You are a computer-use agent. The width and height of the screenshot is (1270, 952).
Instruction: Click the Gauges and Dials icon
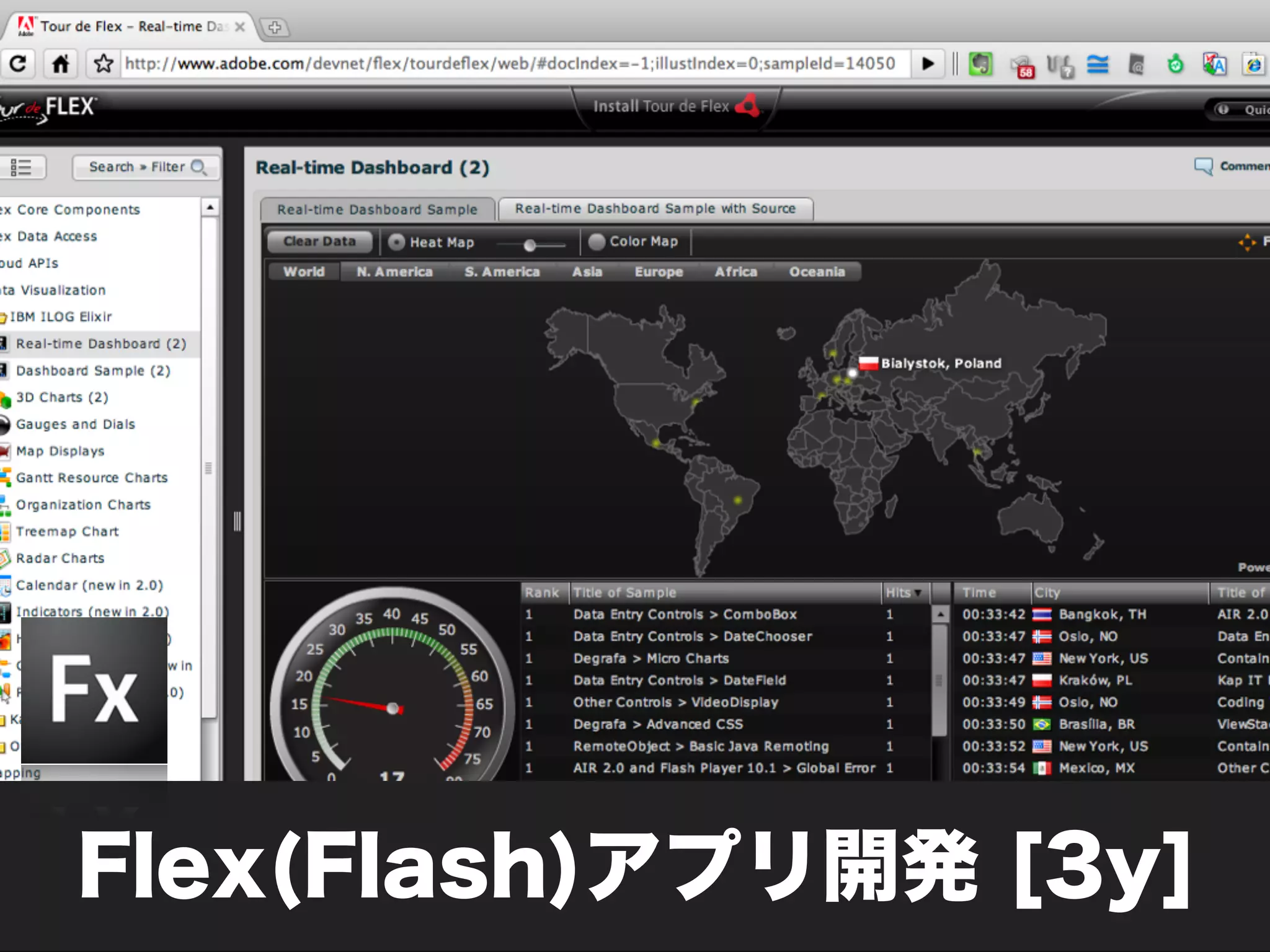[x=5, y=425]
